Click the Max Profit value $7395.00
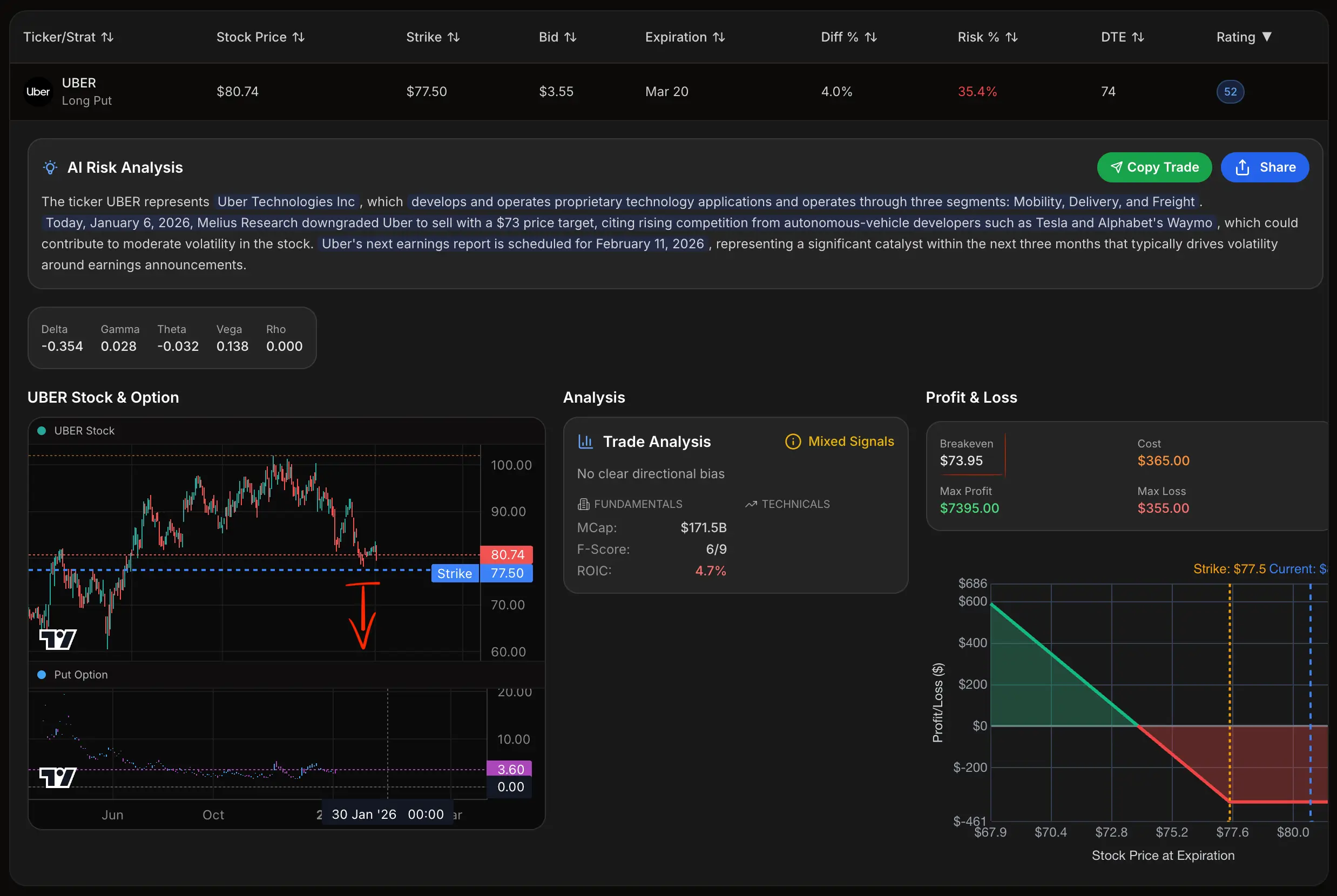Image resolution: width=1337 pixels, height=896 pixels. (x=969, y=508)
